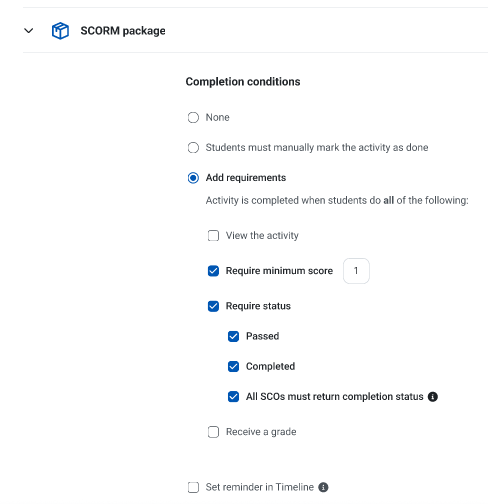Uncheck the Completed status checkbox
The height and width of the screenshot is (504, 488).
[x=233, y=366]
